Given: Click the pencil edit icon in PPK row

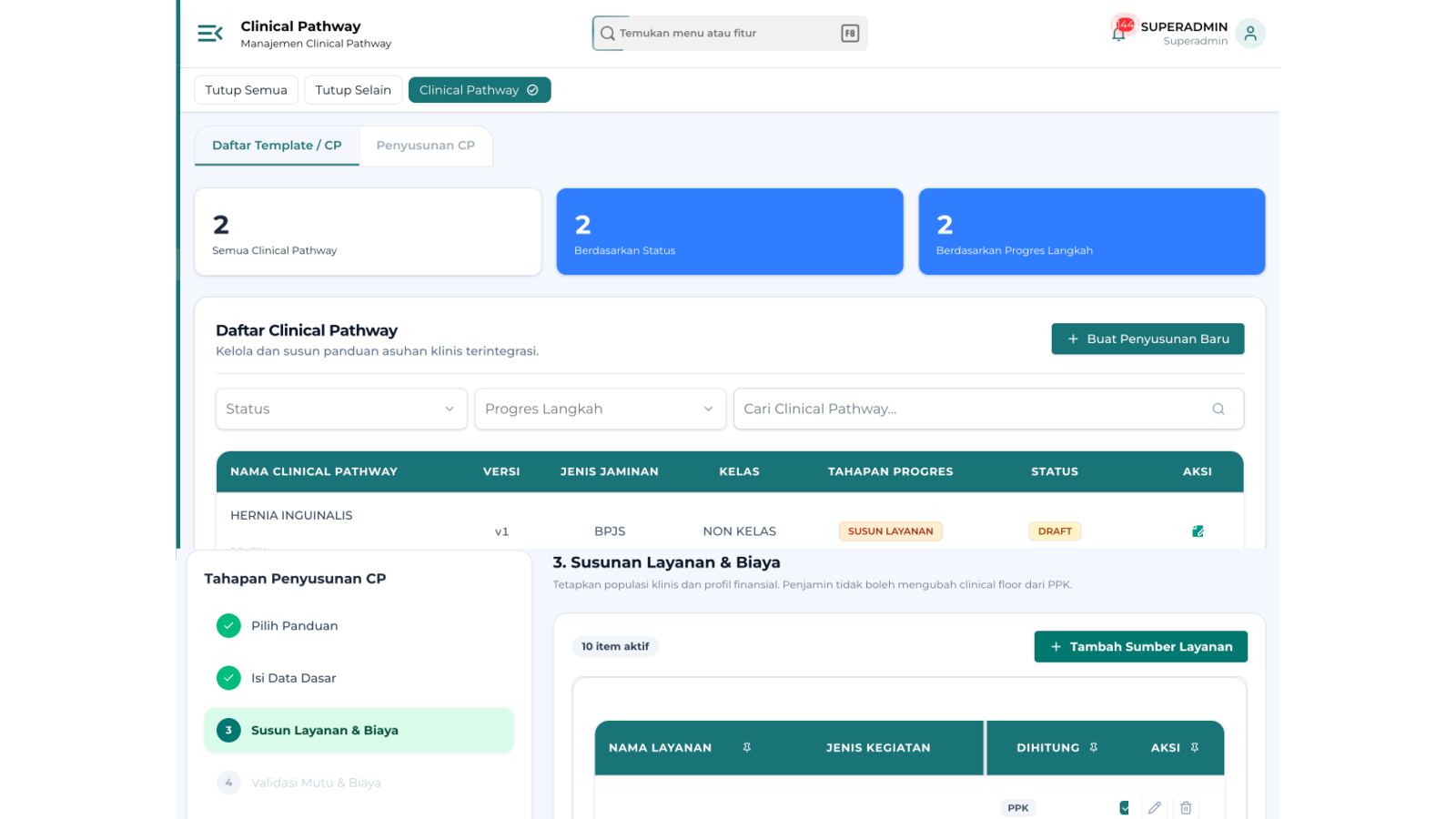Looking at the screenshot, I should [1155, 808].
